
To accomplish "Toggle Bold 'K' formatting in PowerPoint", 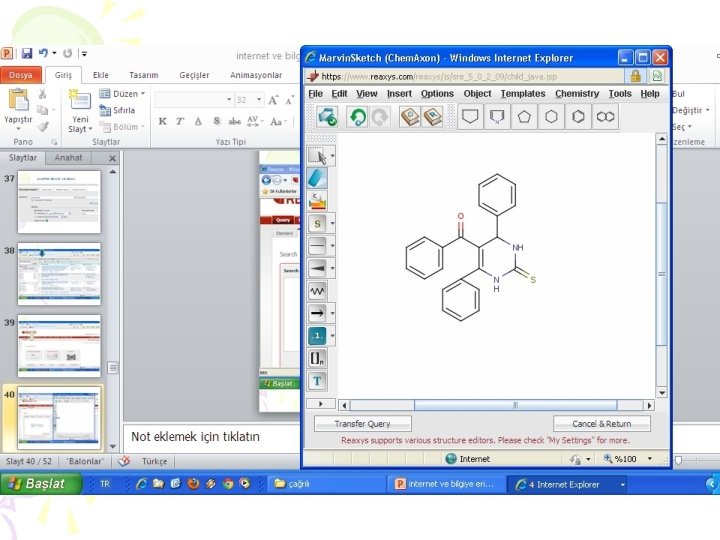I will point(162,121).
